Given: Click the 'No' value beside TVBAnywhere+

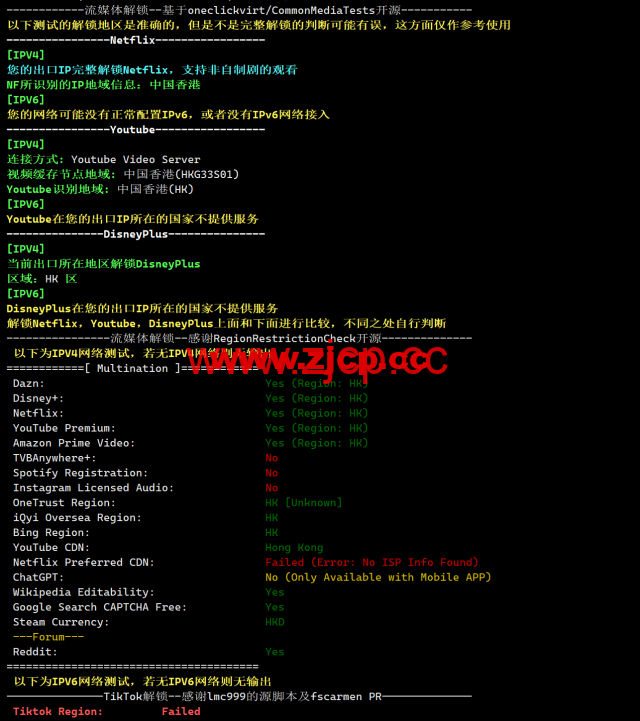Looking at the screenshot, I should 272,458.
